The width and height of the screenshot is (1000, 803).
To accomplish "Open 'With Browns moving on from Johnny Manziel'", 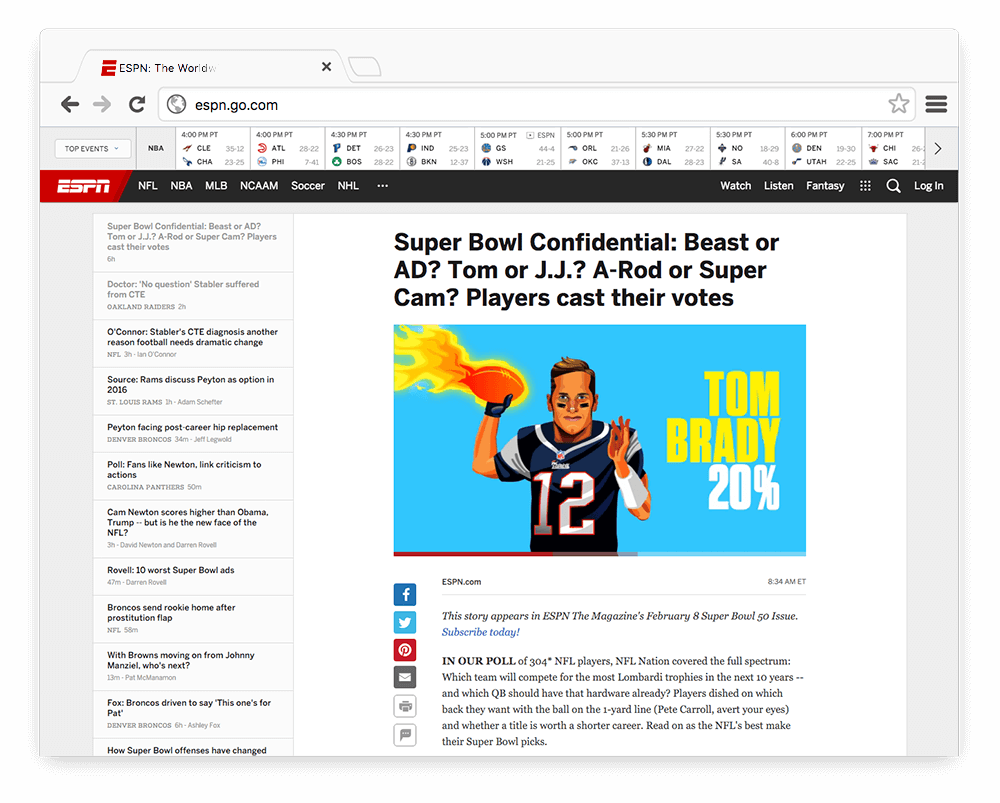I will coord(193,667).
